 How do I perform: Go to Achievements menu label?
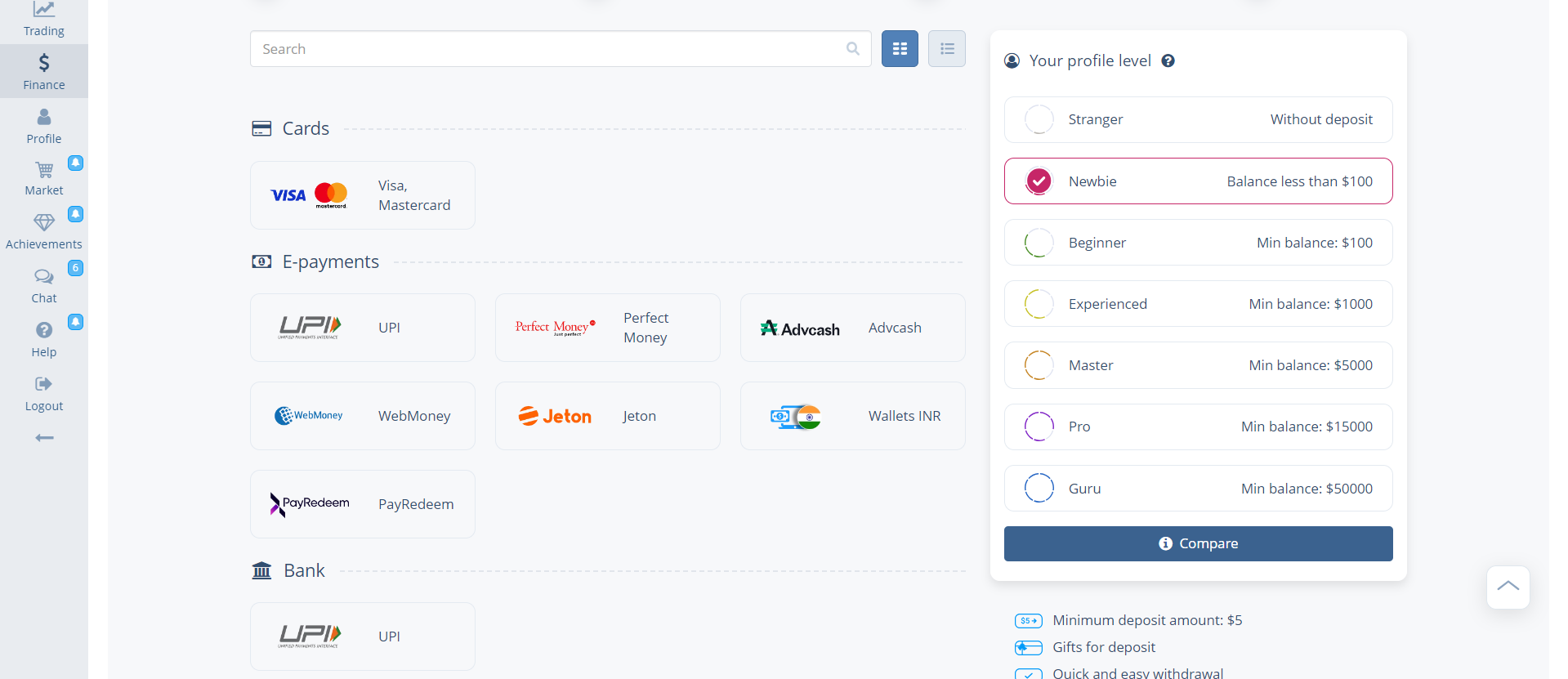[x=44, y=244]
